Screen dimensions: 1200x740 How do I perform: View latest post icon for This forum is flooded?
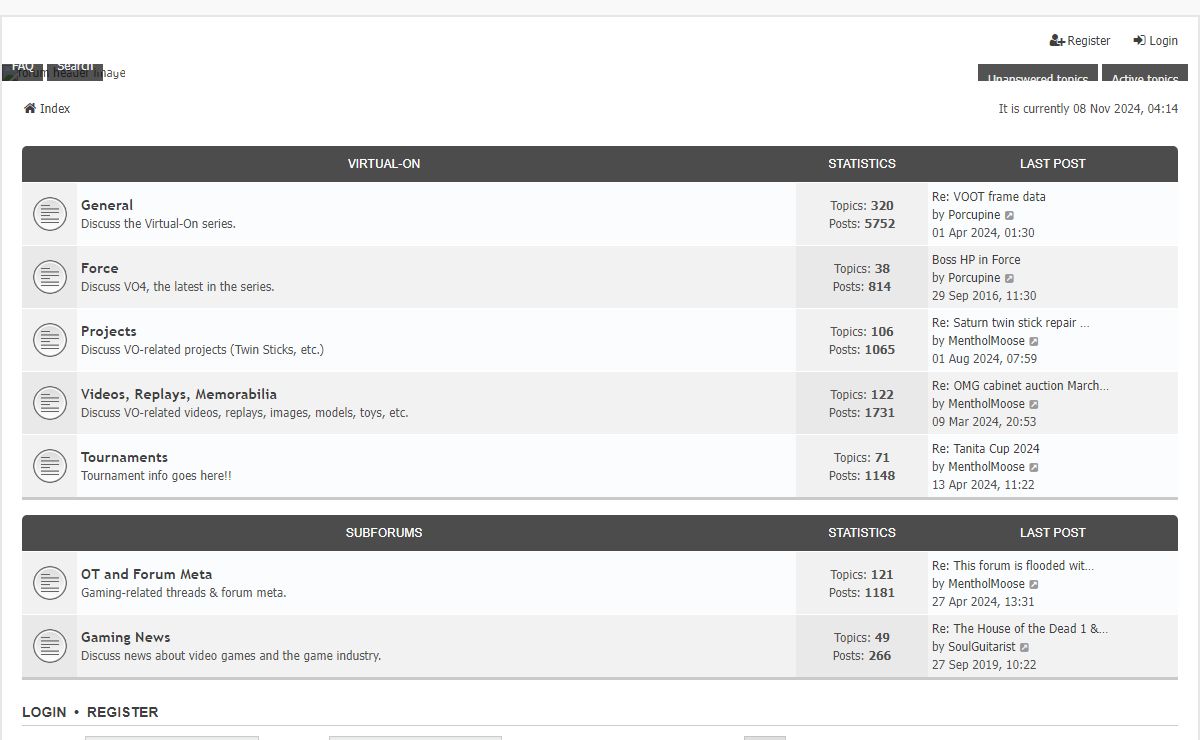pyautogui.click(x=1034, y=584)
